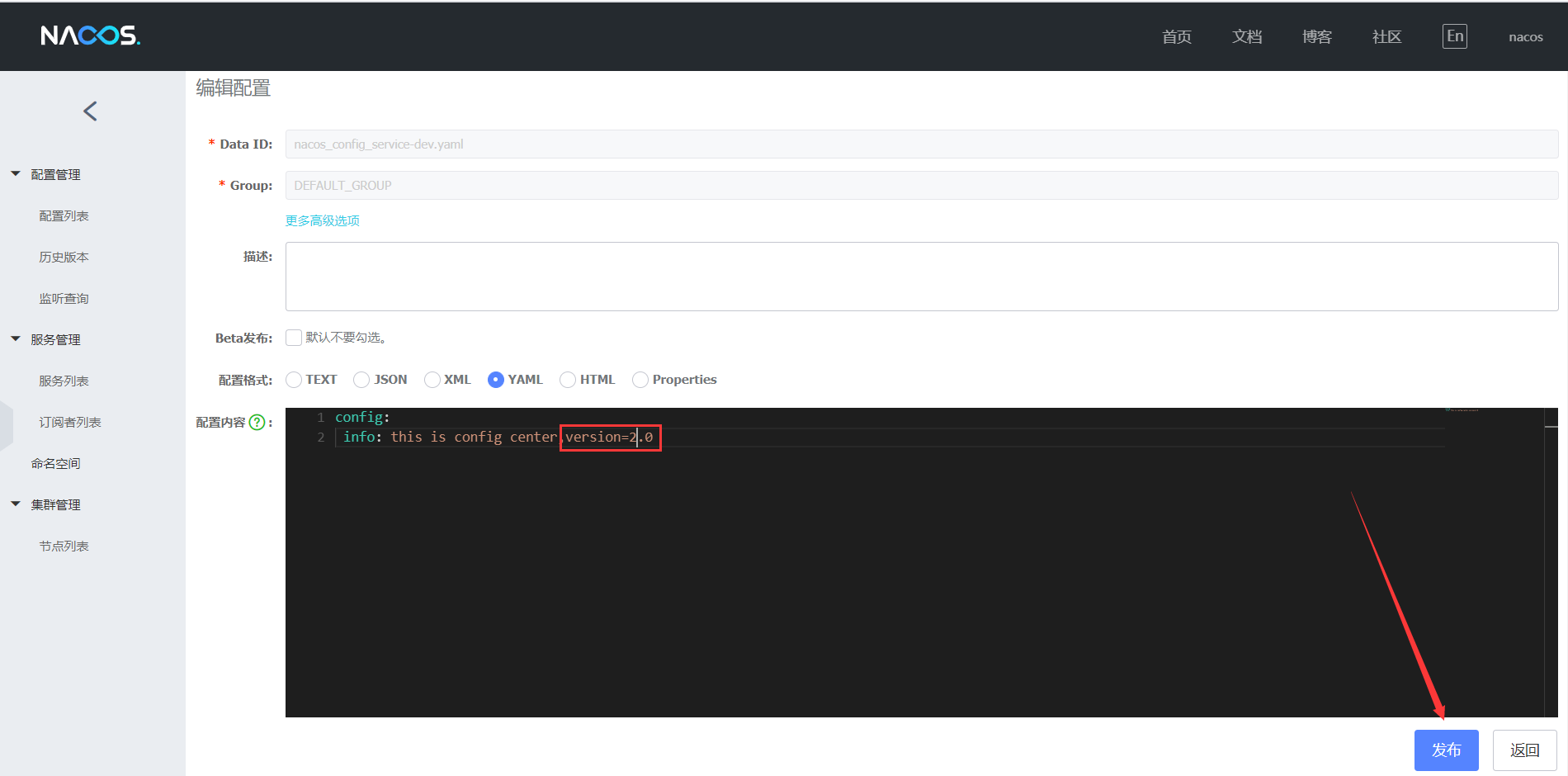The height and width of the screenshot is (776, 1568).
Task: Click the editor line with version=2.0
Action: pyautogui.click(x=498, y=437)
